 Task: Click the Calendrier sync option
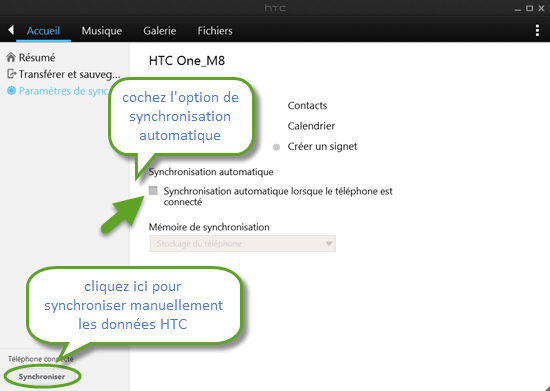tap(311, 126)
